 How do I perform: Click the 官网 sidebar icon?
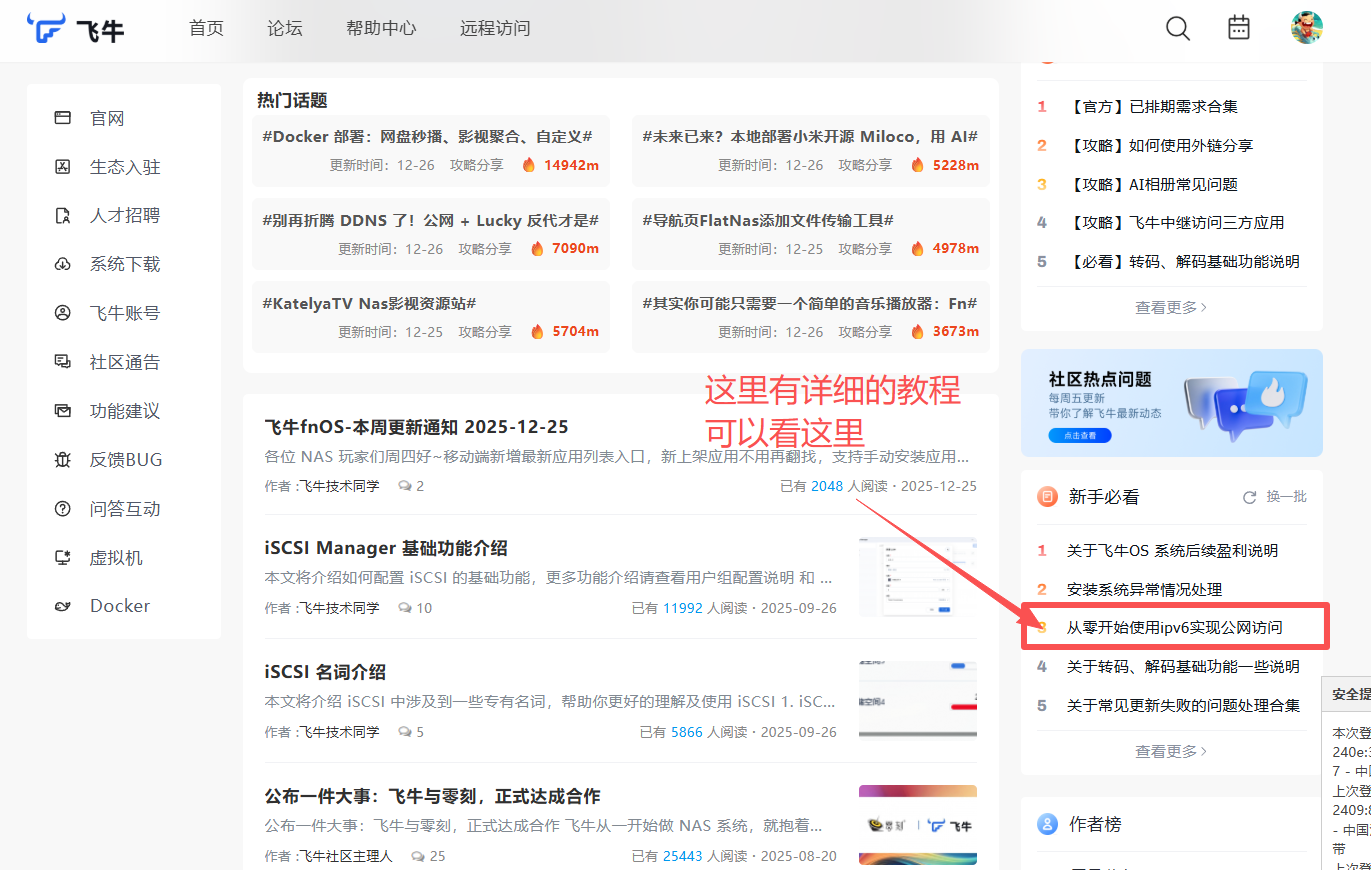(63, 118)
